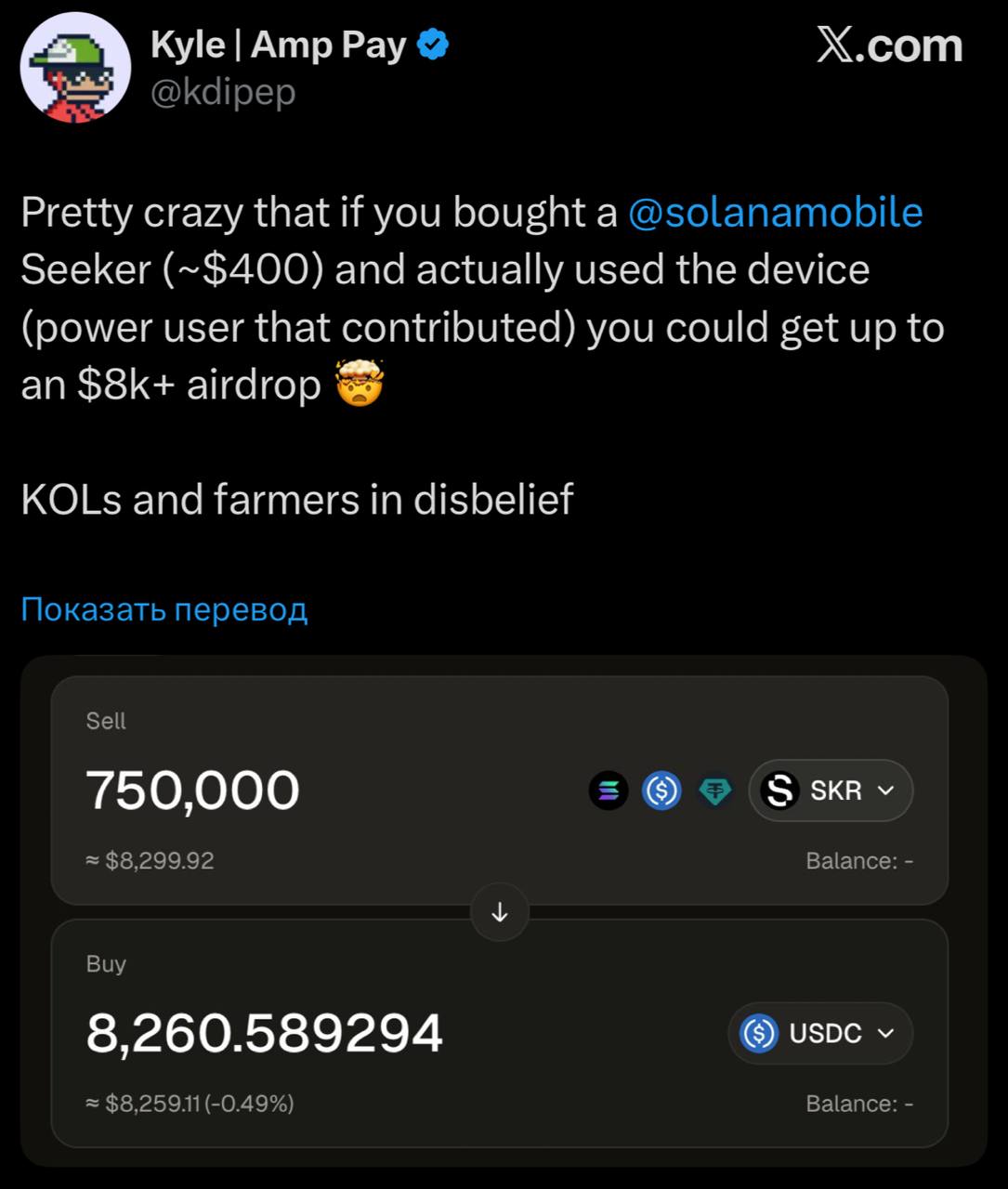Select the Solana quick-pick token icon

point(609,790)
